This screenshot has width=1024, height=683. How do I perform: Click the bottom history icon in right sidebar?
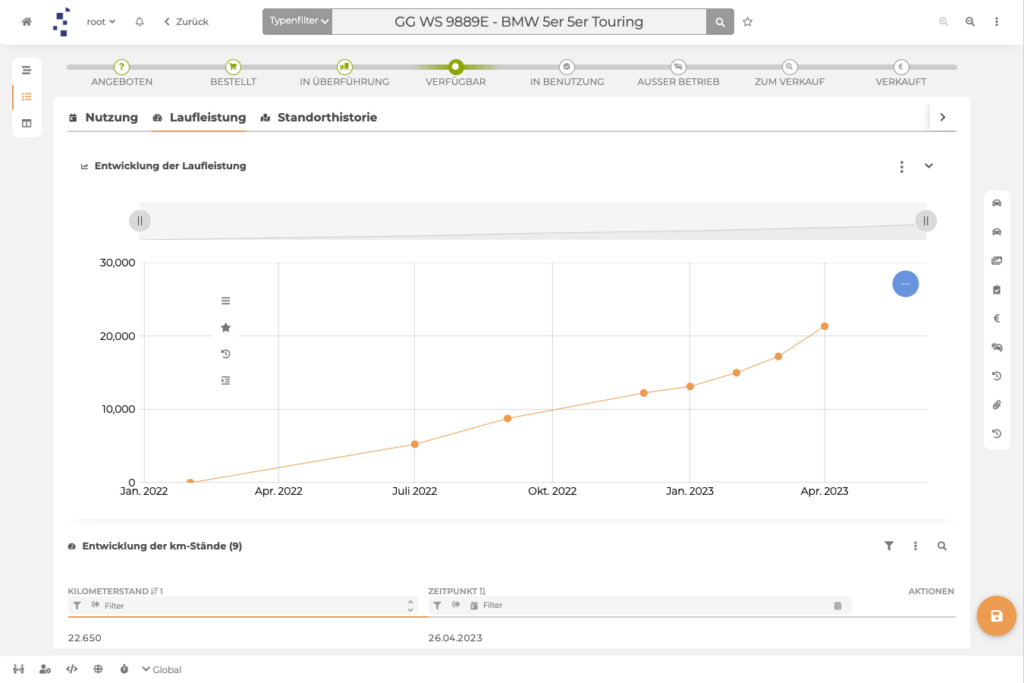tap(997, 434)
